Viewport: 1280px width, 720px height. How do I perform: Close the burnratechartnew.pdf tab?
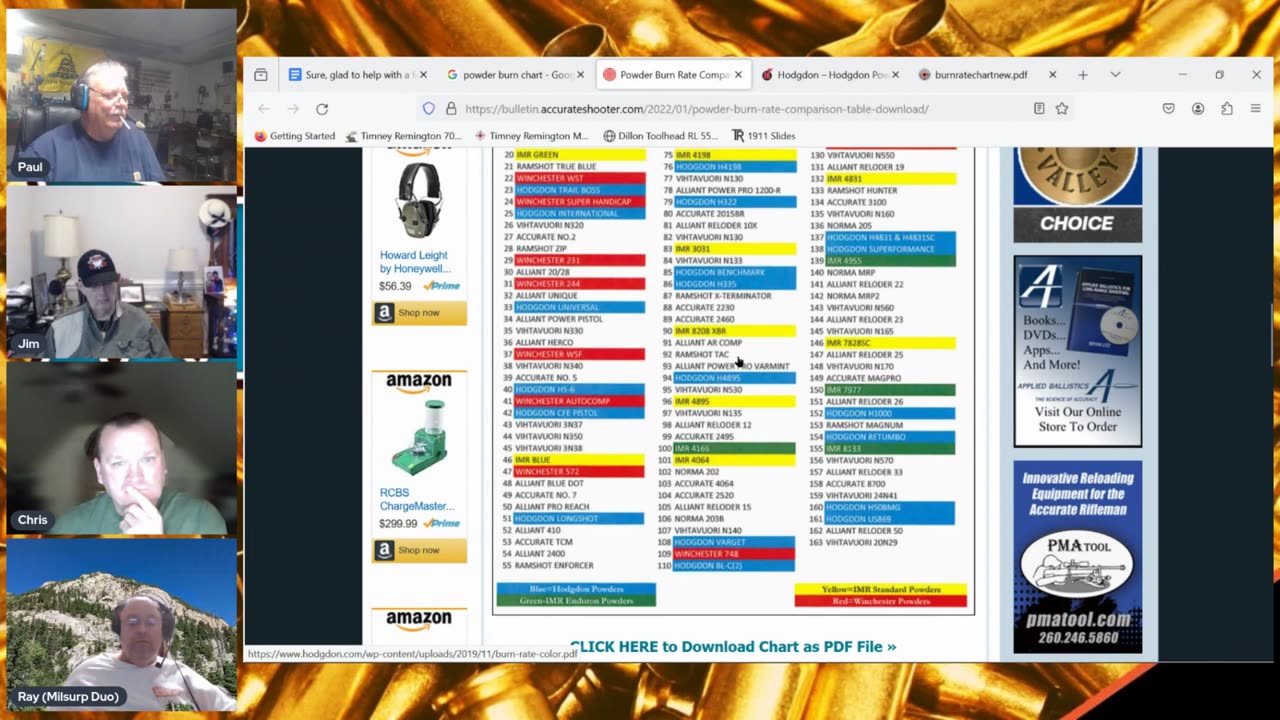1052,75
